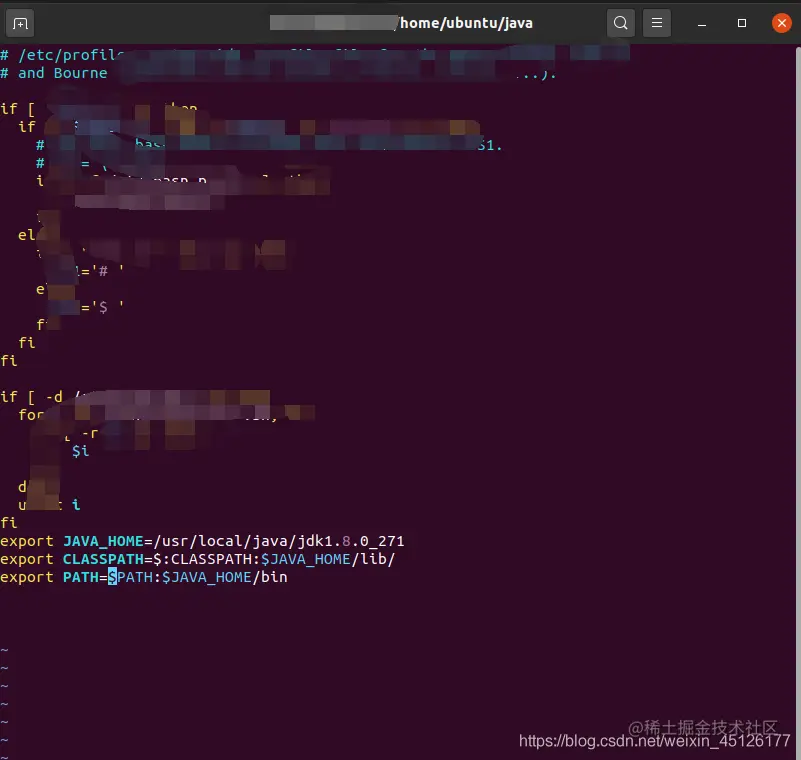Click the ='$ ' prompt assignment
This screenshot has height=760, width=801.
tap(102, 306)
